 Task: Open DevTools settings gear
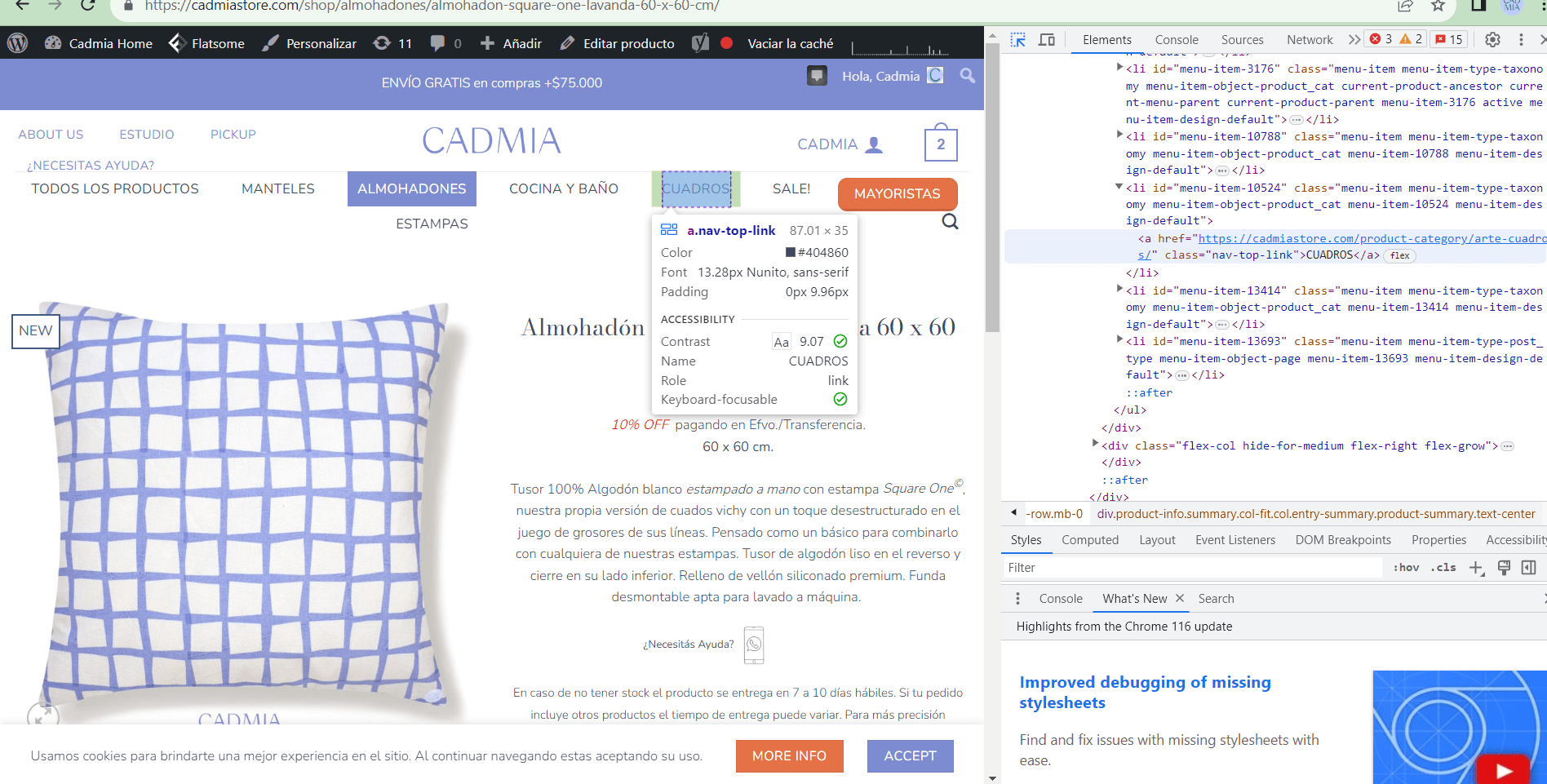click(x=1492, y=39)
